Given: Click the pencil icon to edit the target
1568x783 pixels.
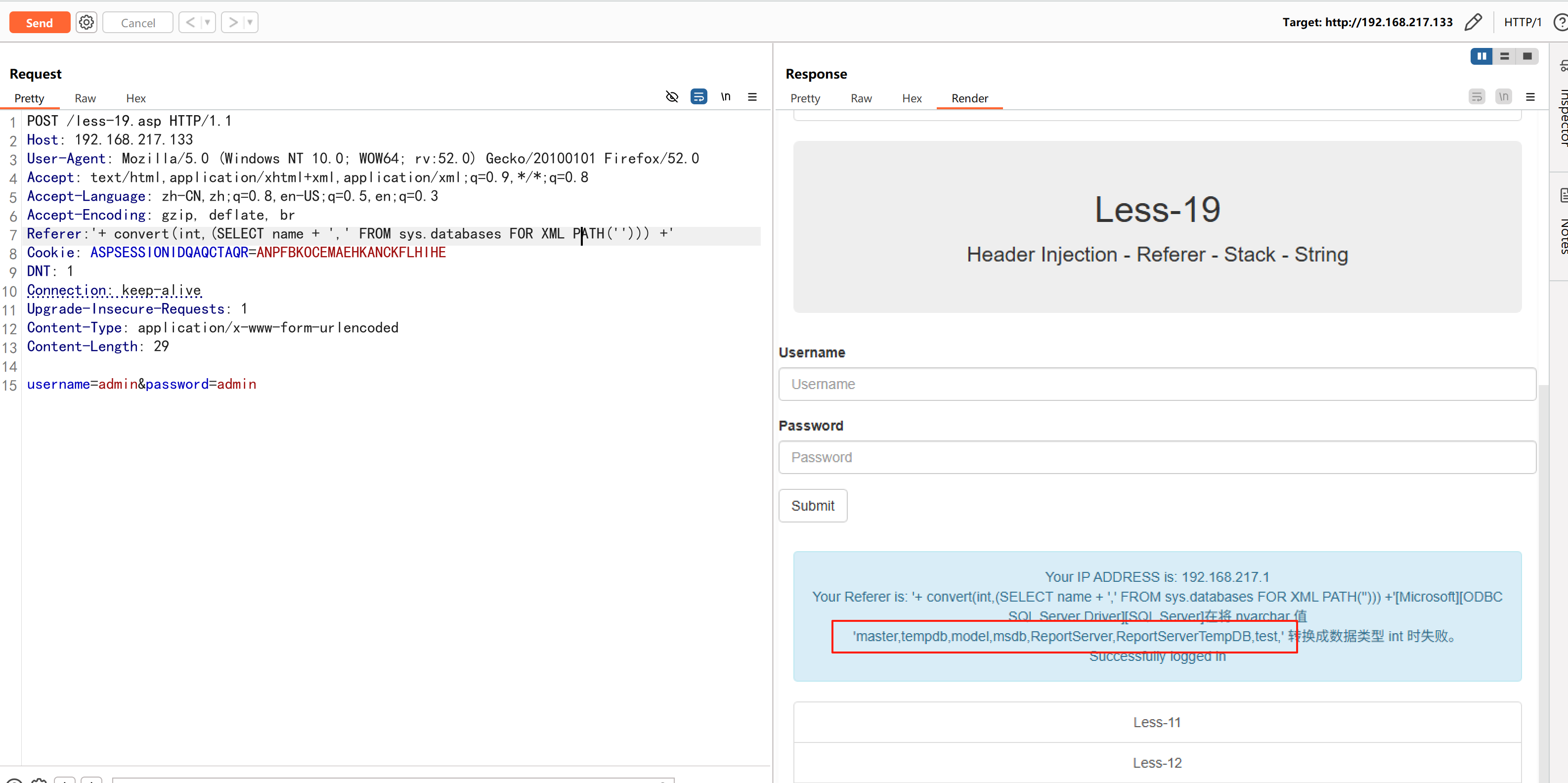Looking at the screenshot, I should click(x=1474, y=22).
